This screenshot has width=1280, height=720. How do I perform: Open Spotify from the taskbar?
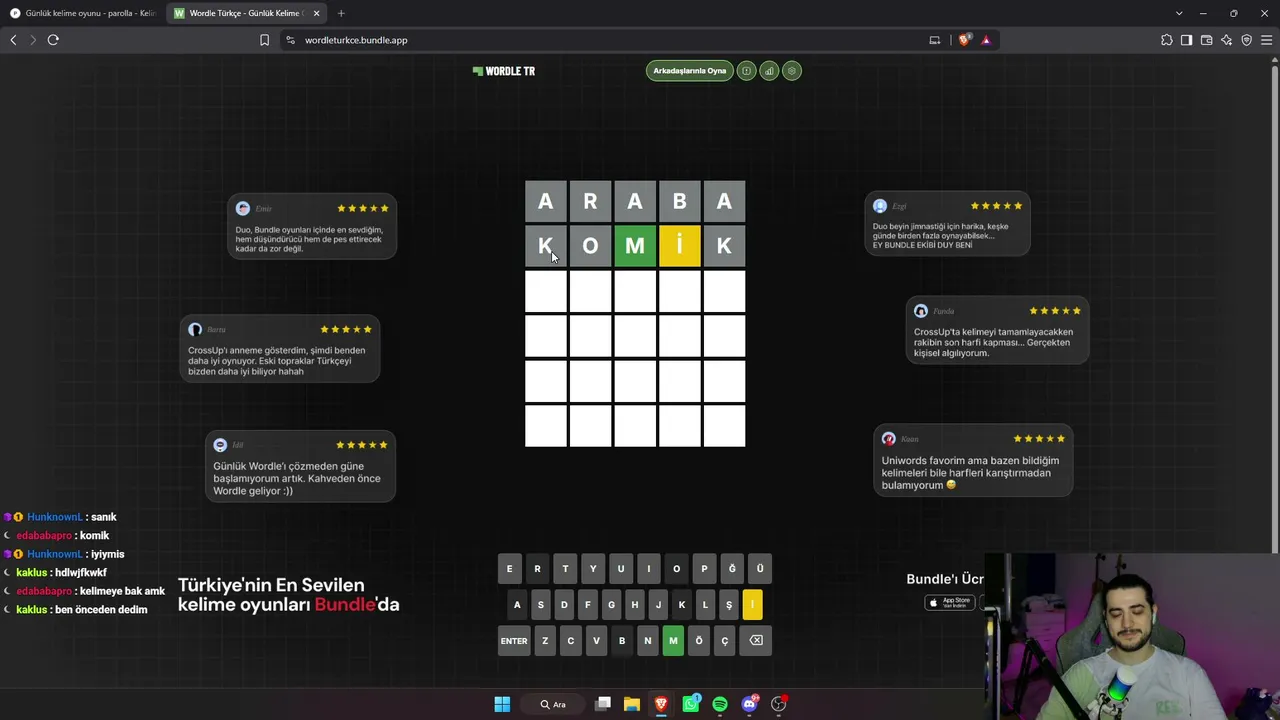pos(720,704)
